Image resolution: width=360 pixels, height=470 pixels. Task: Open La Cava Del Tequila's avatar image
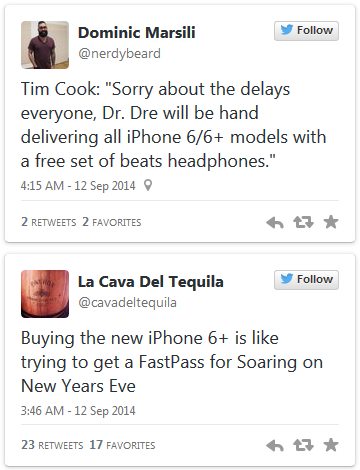point(45,294)
